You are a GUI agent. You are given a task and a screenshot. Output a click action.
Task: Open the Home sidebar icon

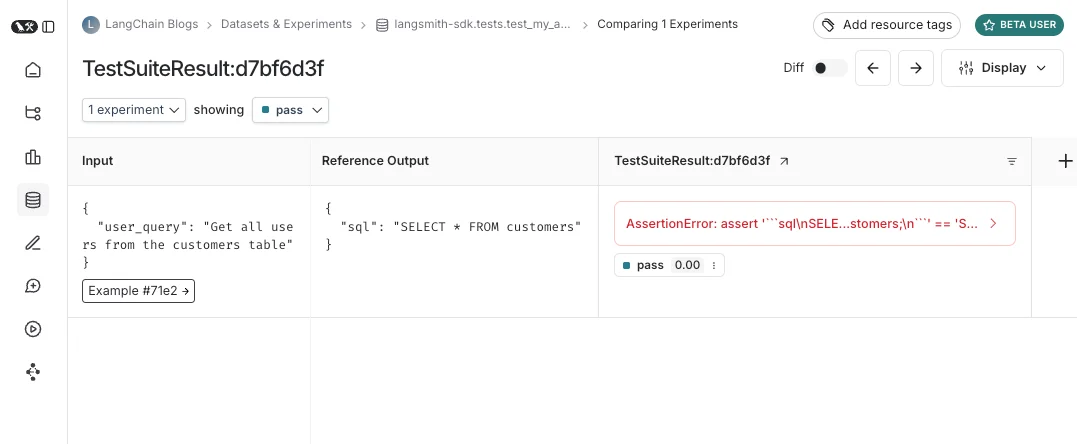click(33, 70)
